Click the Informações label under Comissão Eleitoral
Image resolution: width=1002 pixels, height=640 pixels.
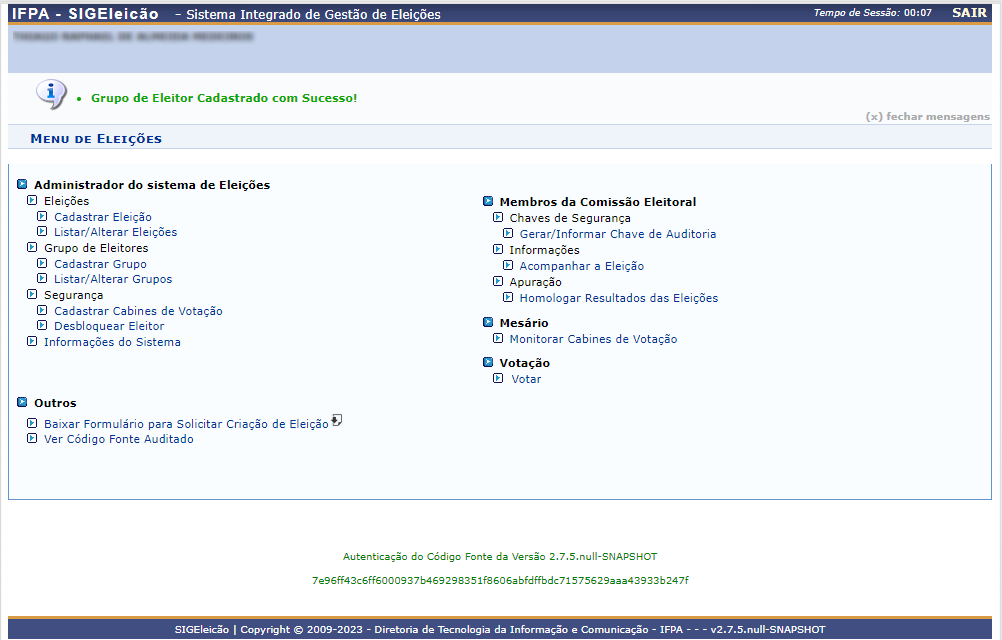(544, 250)
